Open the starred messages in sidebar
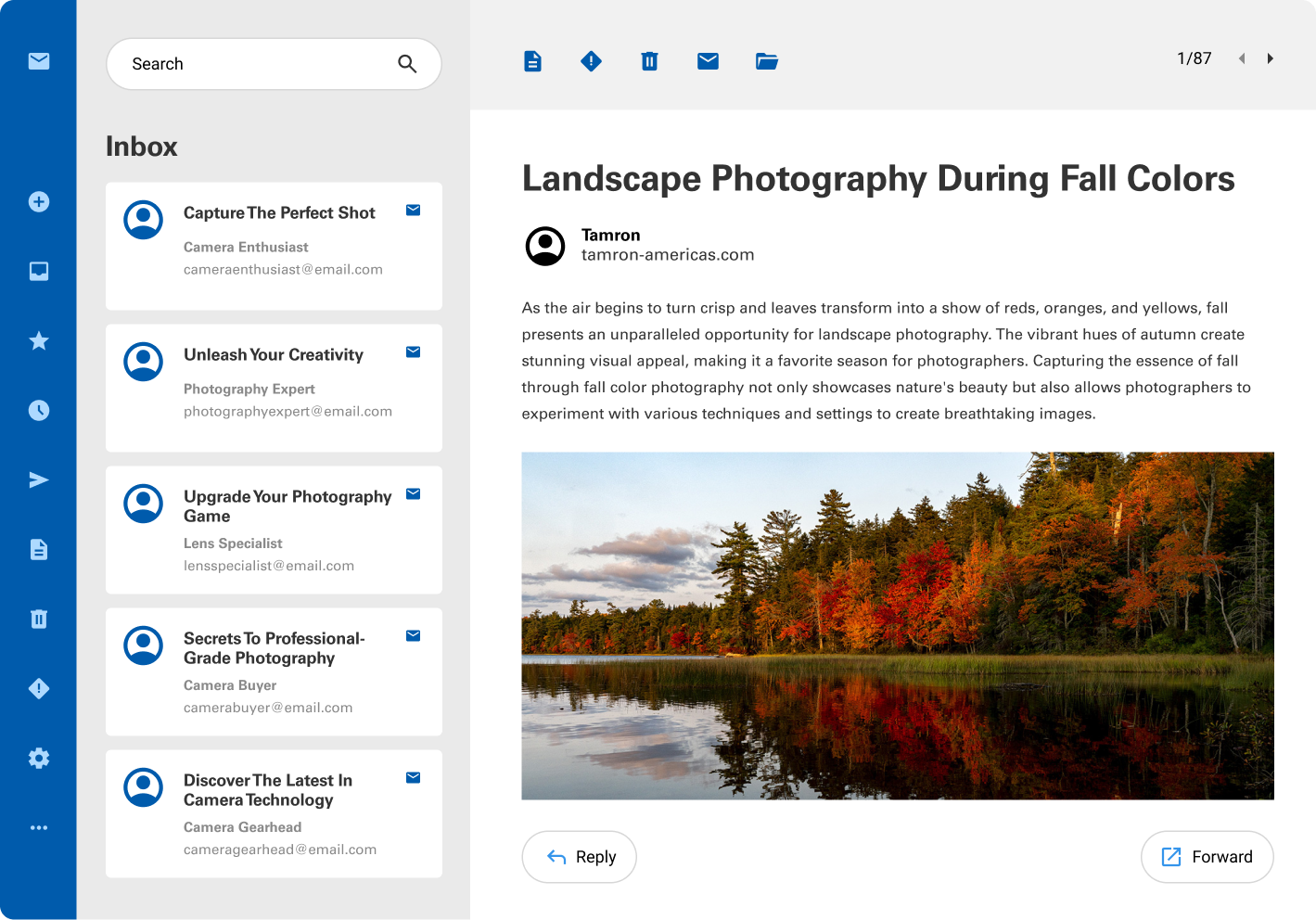1316x920 pixels. [39, 341]
